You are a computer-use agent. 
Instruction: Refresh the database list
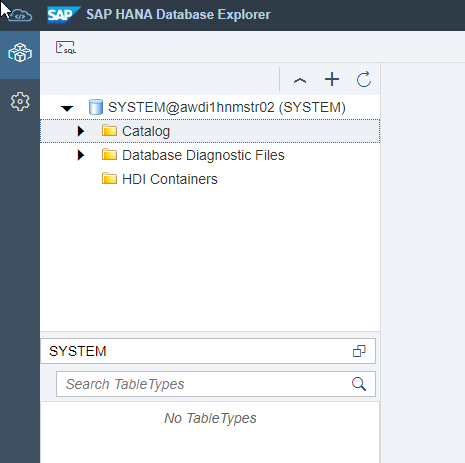tap(363, 79)
